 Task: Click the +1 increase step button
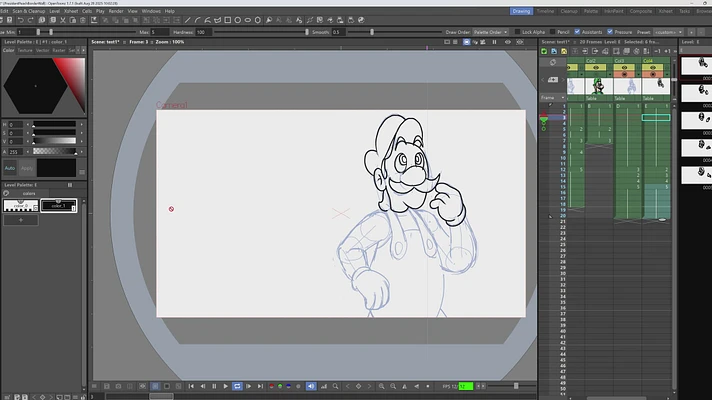click(x=667, y=51)
